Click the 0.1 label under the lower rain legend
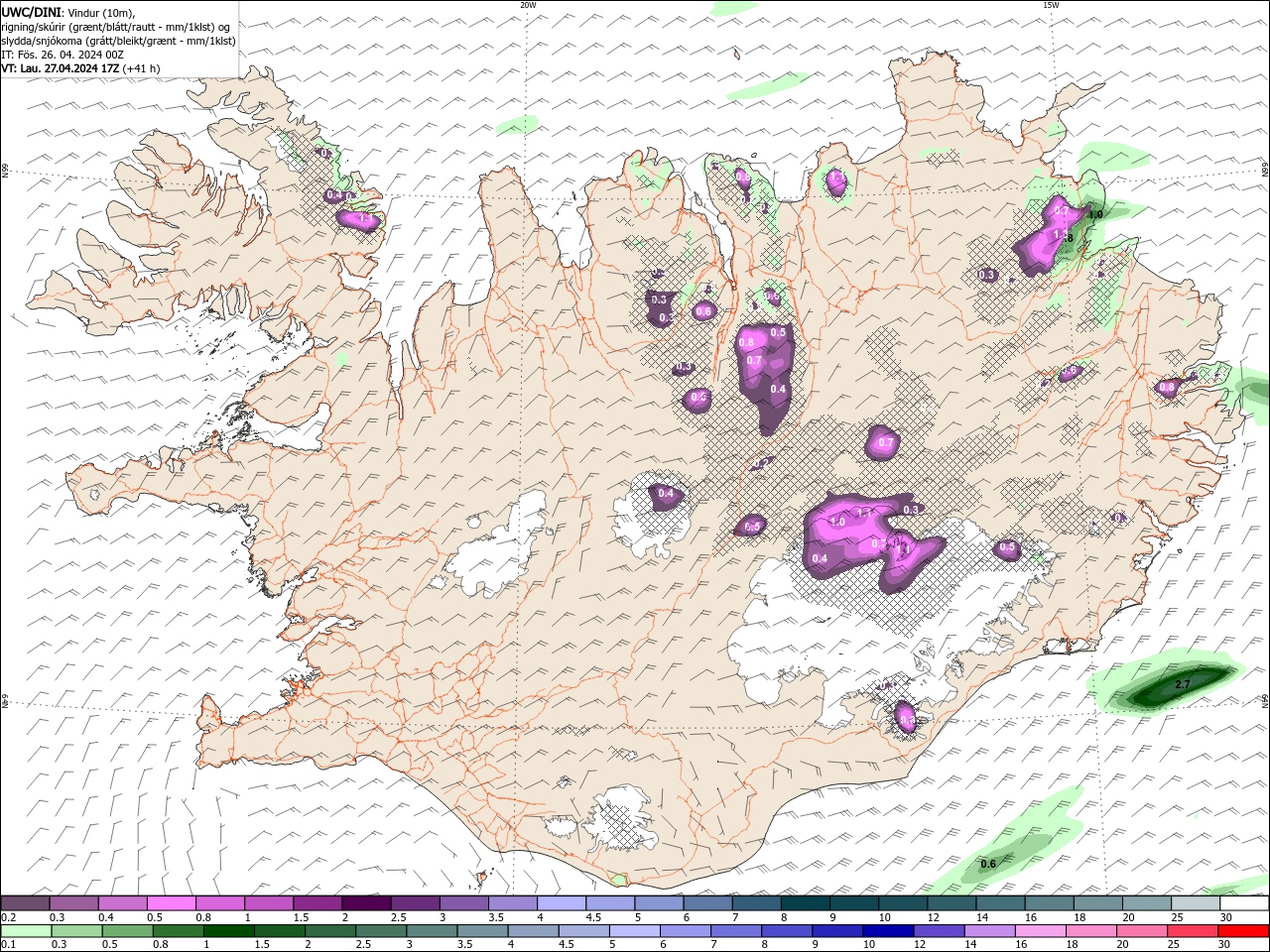The width and height of the screenshot is (1270, 952). coord(8,945)
